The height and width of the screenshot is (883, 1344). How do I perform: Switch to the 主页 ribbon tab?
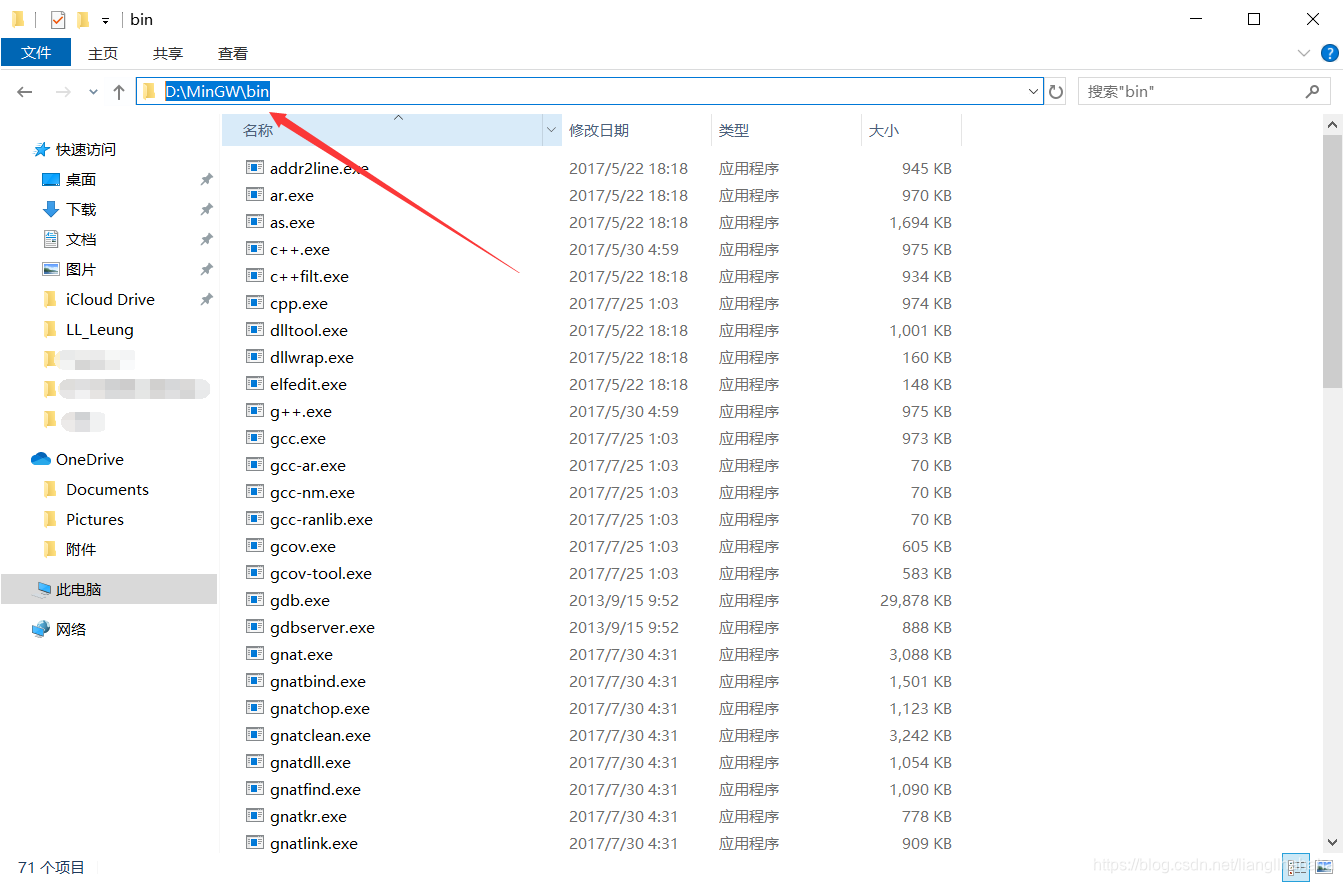tap(103, 53)
